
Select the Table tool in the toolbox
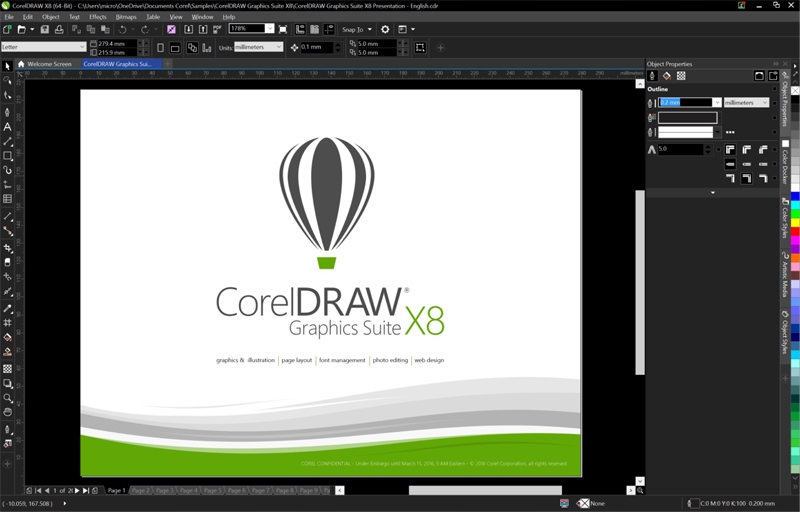[7, 199]
